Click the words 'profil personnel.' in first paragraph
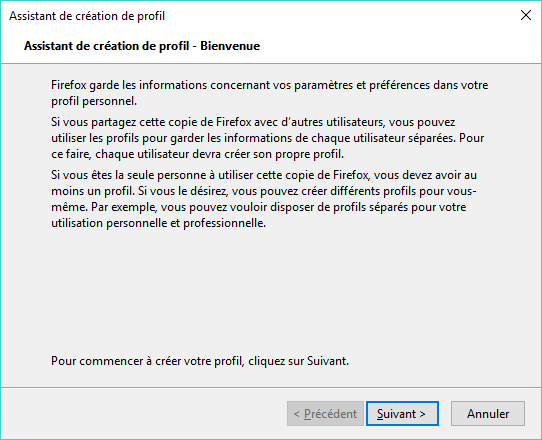 coord(94,101)
